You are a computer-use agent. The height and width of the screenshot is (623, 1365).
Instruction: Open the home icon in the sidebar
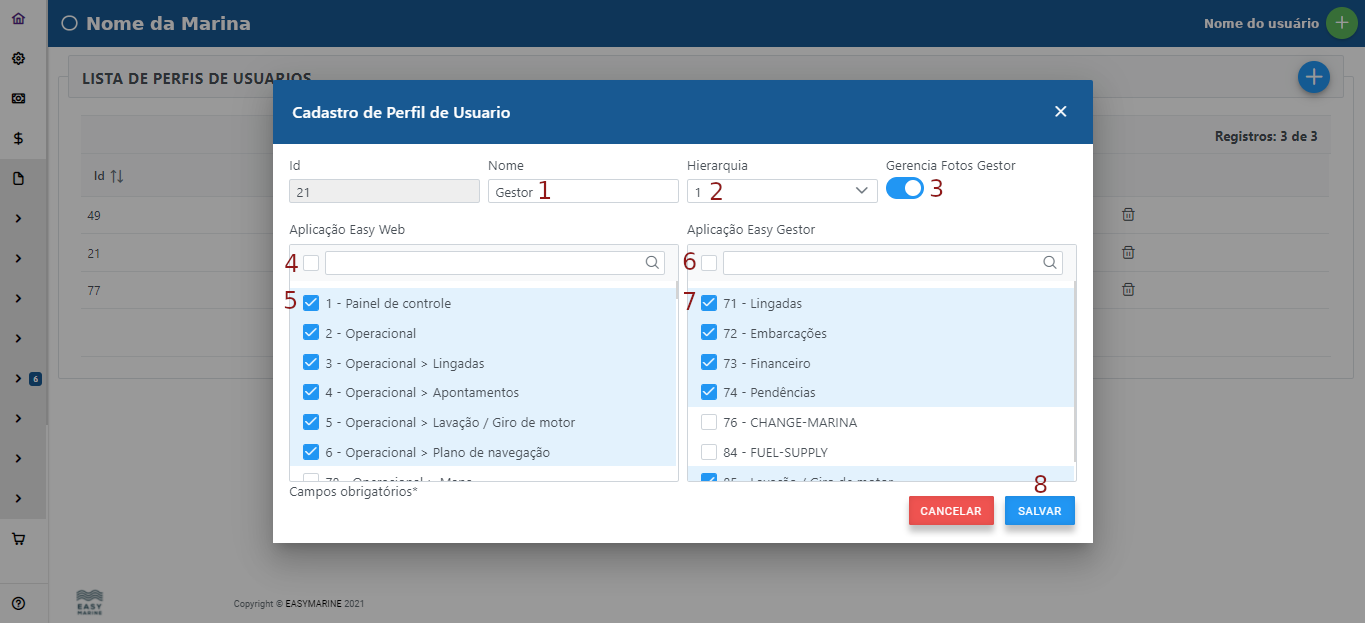17,17
